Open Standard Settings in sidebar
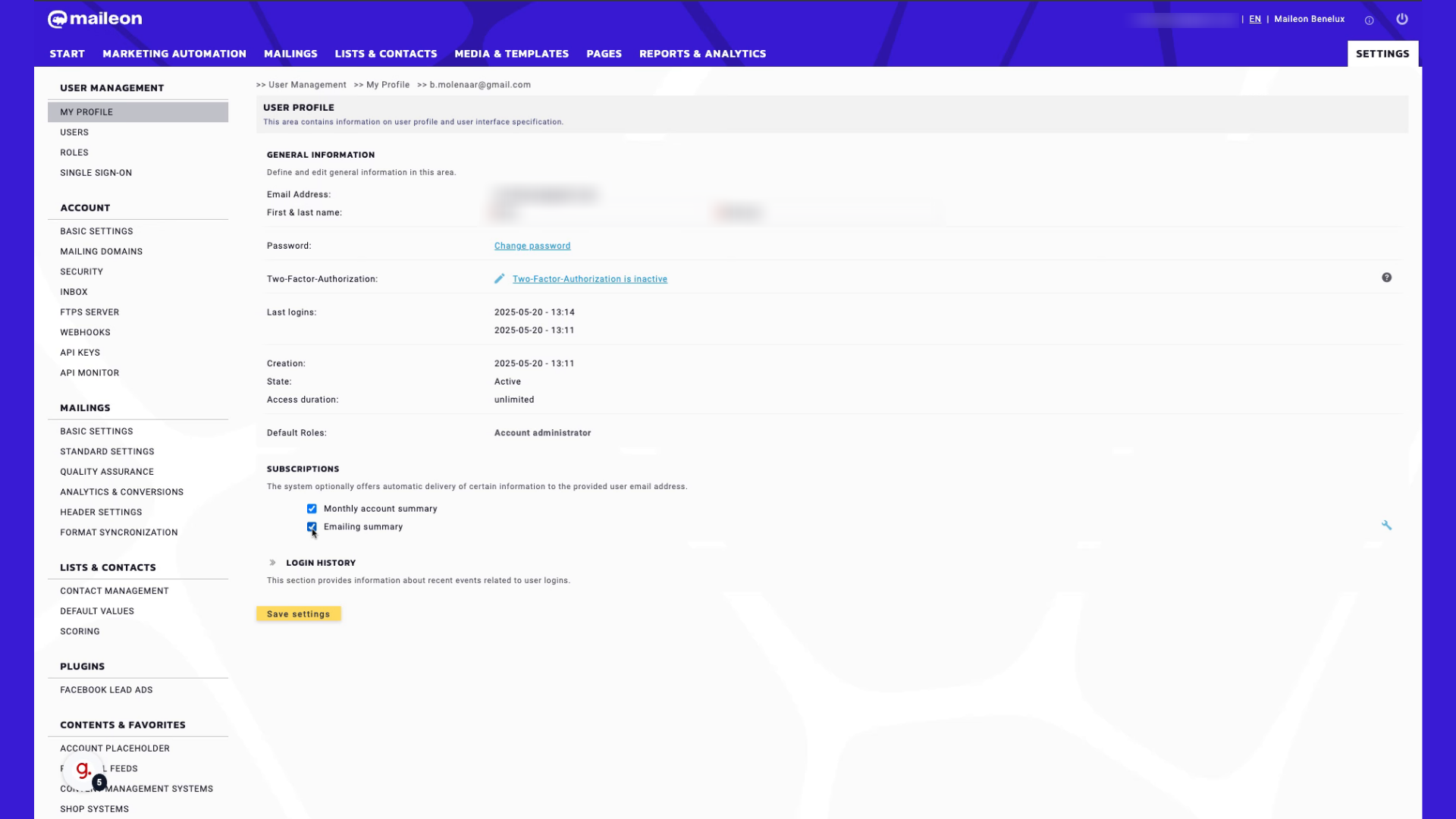The width and height of the screenshot is (1456, 819). point(107,452)
